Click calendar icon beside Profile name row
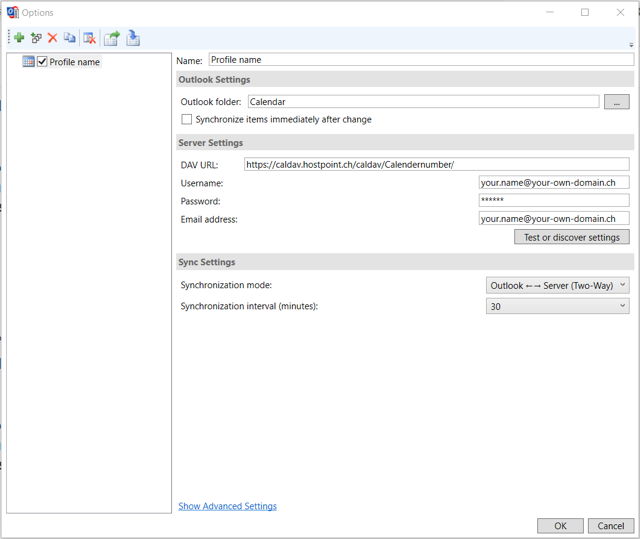The image size is (640, 539). (x=28, y=62)
